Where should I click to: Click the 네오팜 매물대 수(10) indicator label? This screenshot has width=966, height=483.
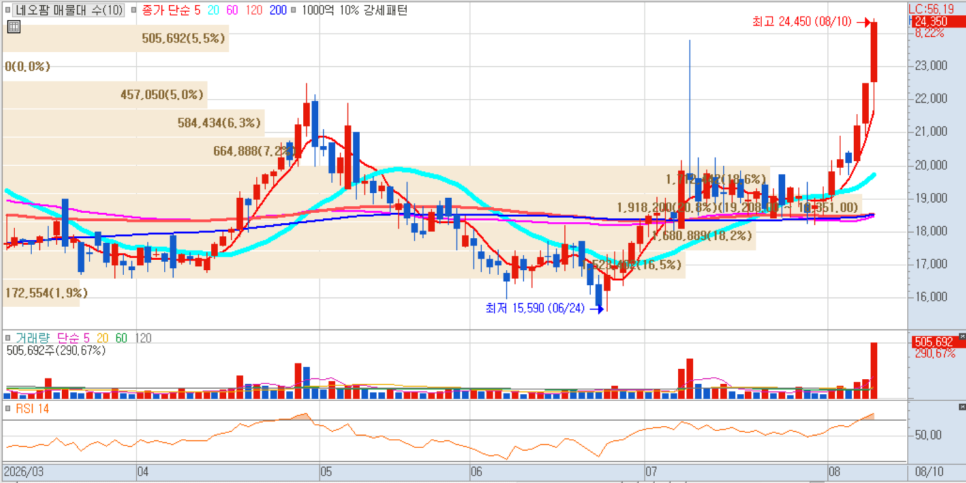69,10
